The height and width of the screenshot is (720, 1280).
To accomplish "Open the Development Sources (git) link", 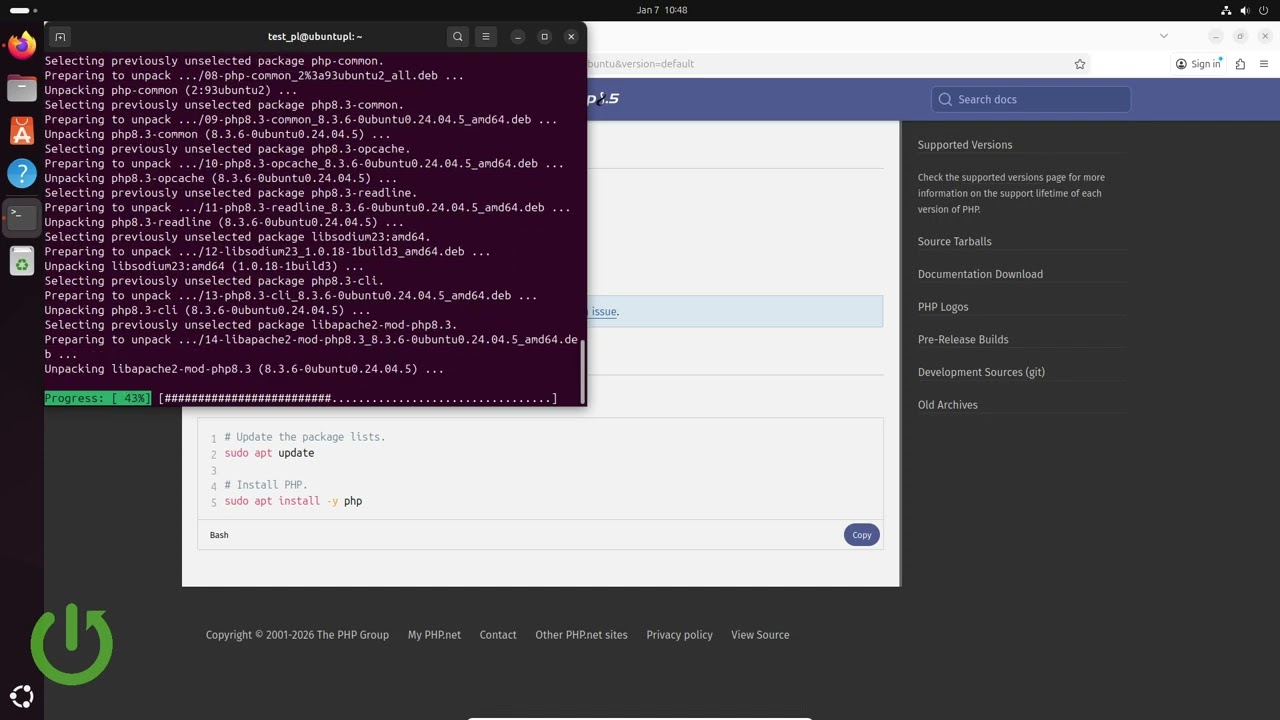I will [981, 372].
